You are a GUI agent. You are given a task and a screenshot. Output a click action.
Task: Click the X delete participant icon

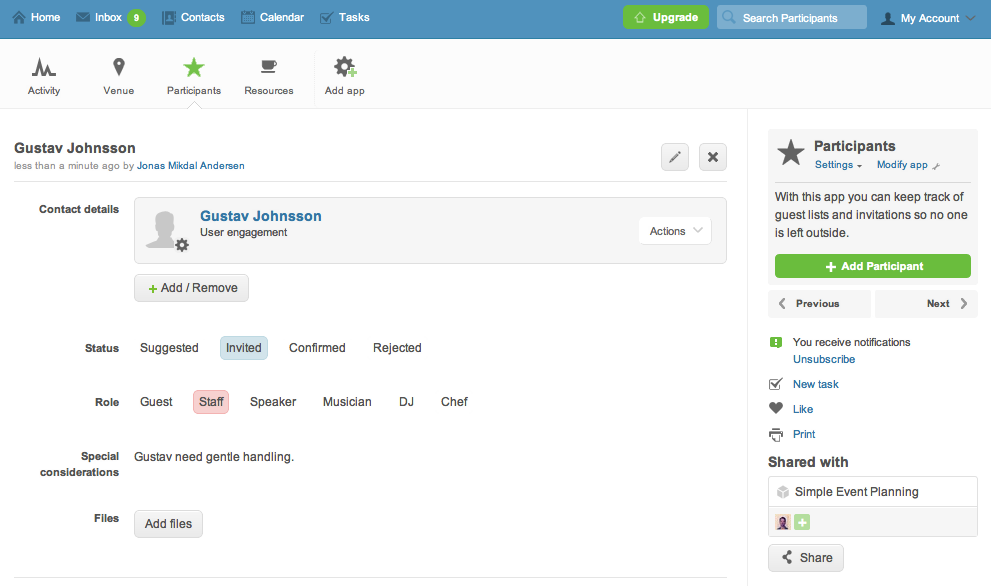712,157
